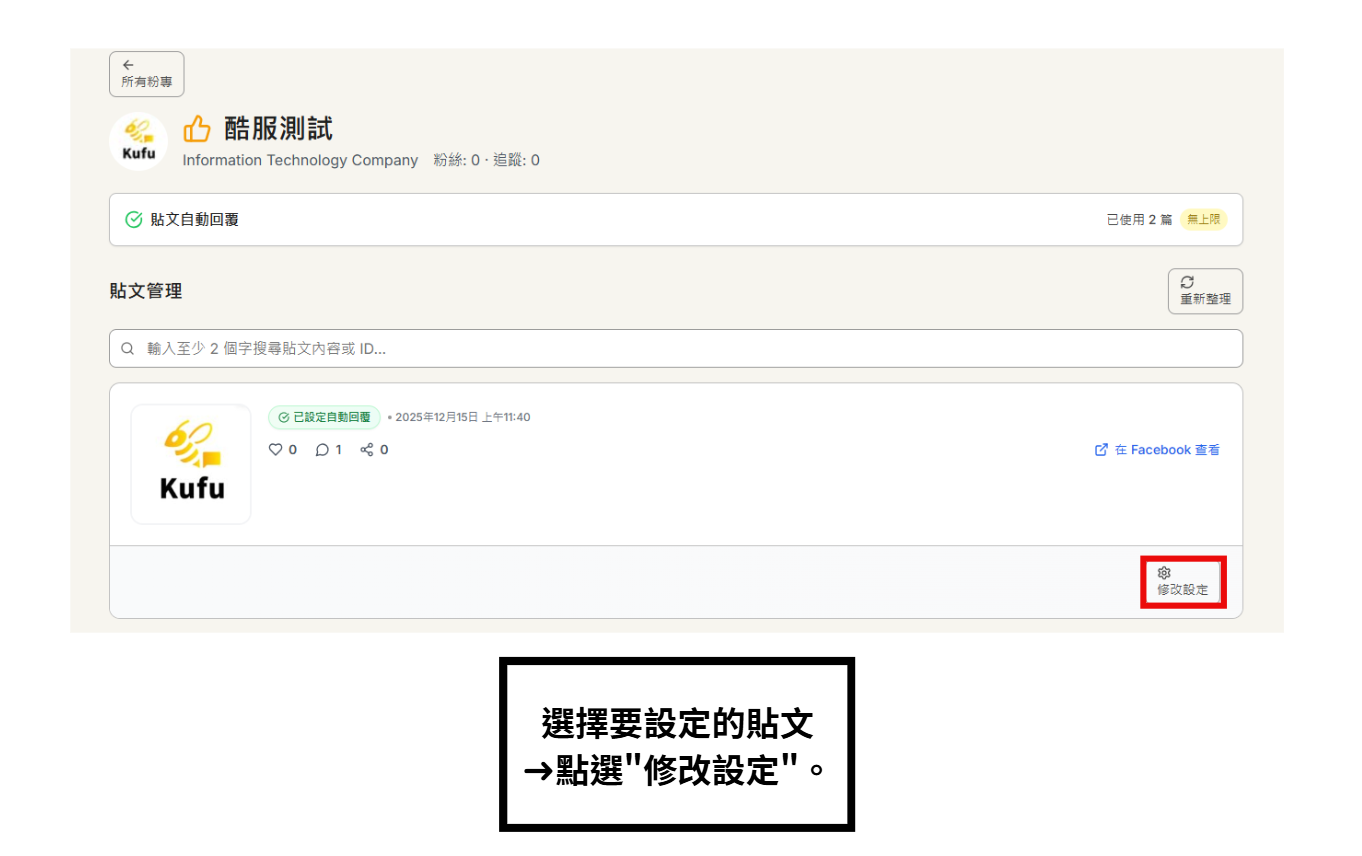Click the 無上限 quota badge

(x=1204, y=219)
